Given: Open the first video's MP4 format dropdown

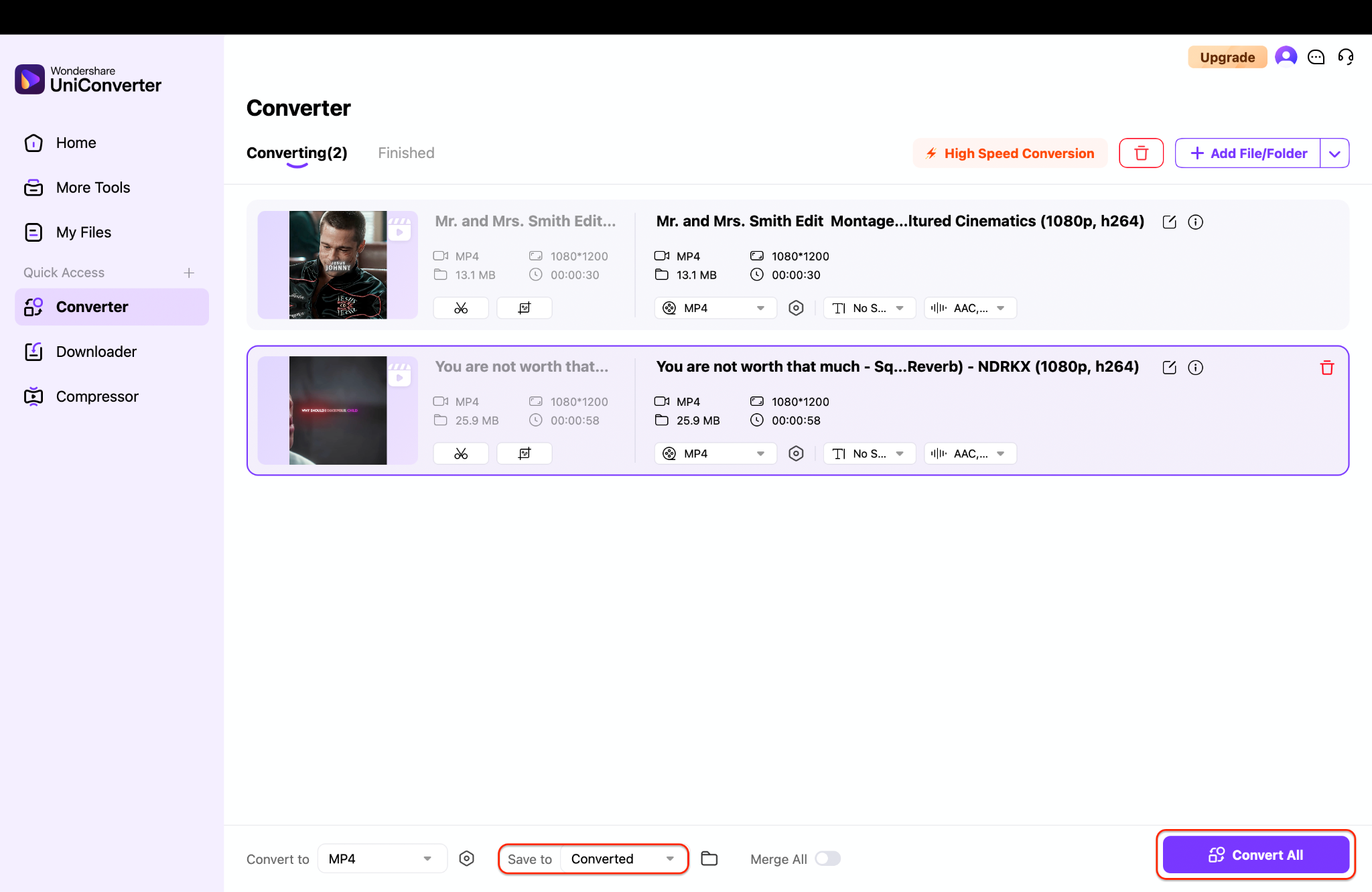Looking at the screenshot, I should 715,308.
